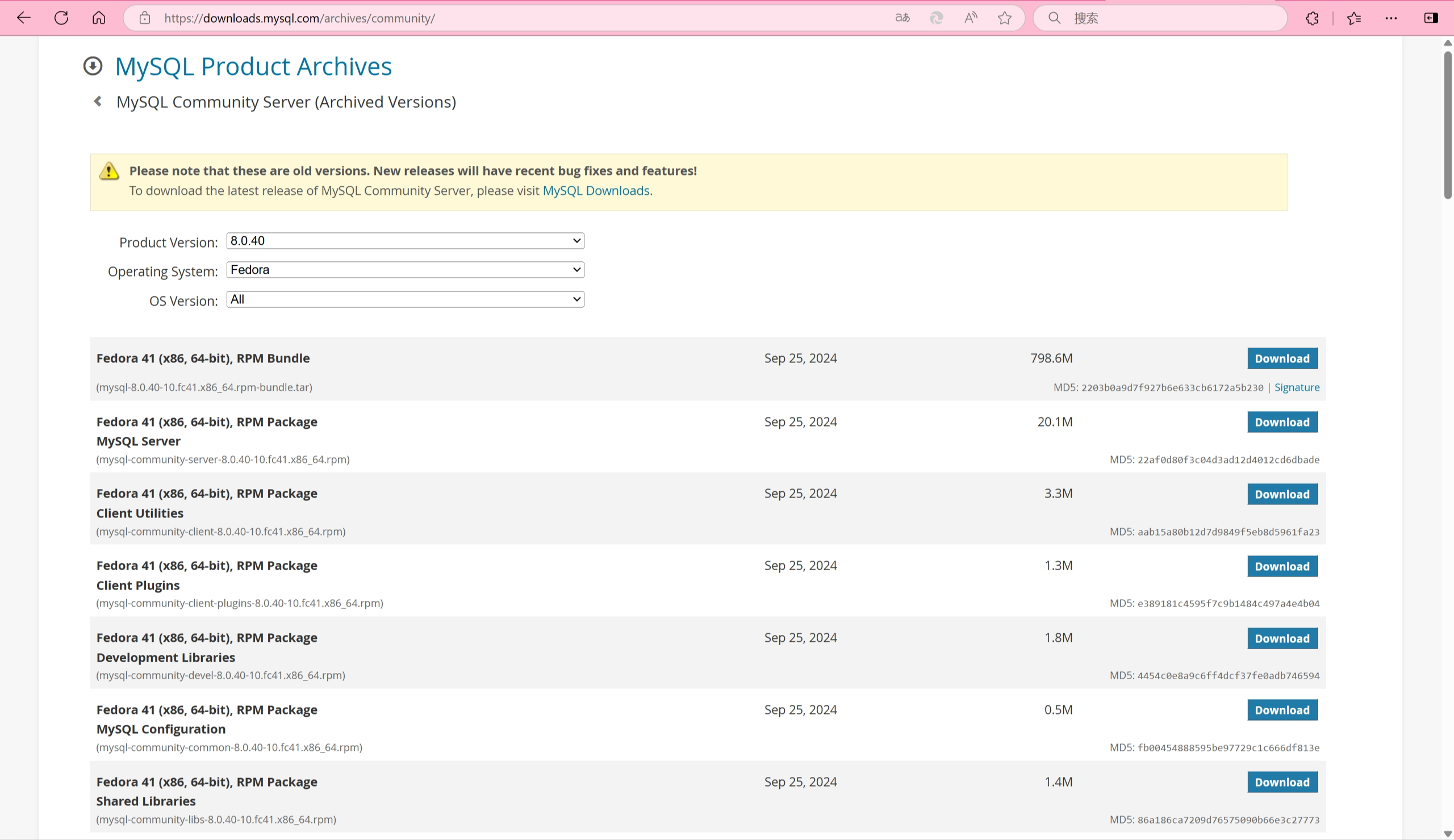Click the page refresh icon
The image size is (1454, 840).
click(61, 18)
